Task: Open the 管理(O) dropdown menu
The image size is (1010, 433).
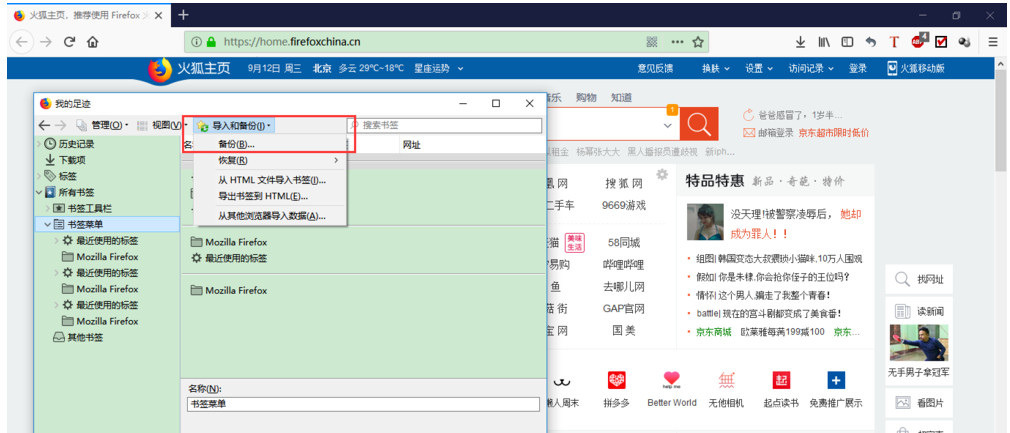Action: 103,125
